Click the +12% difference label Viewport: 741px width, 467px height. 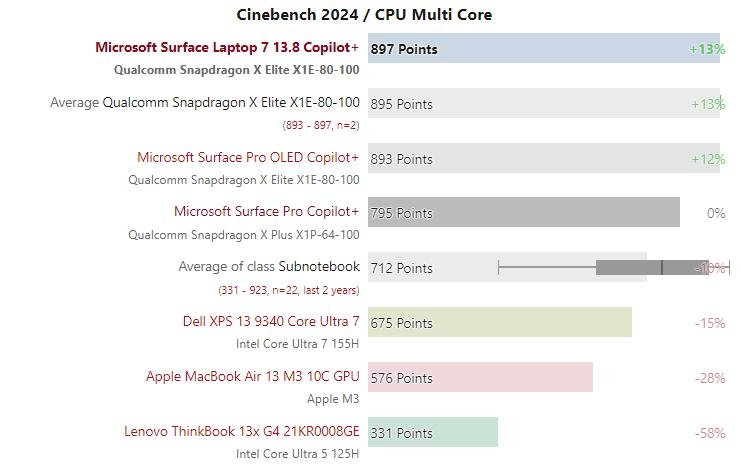coord(707,159)
